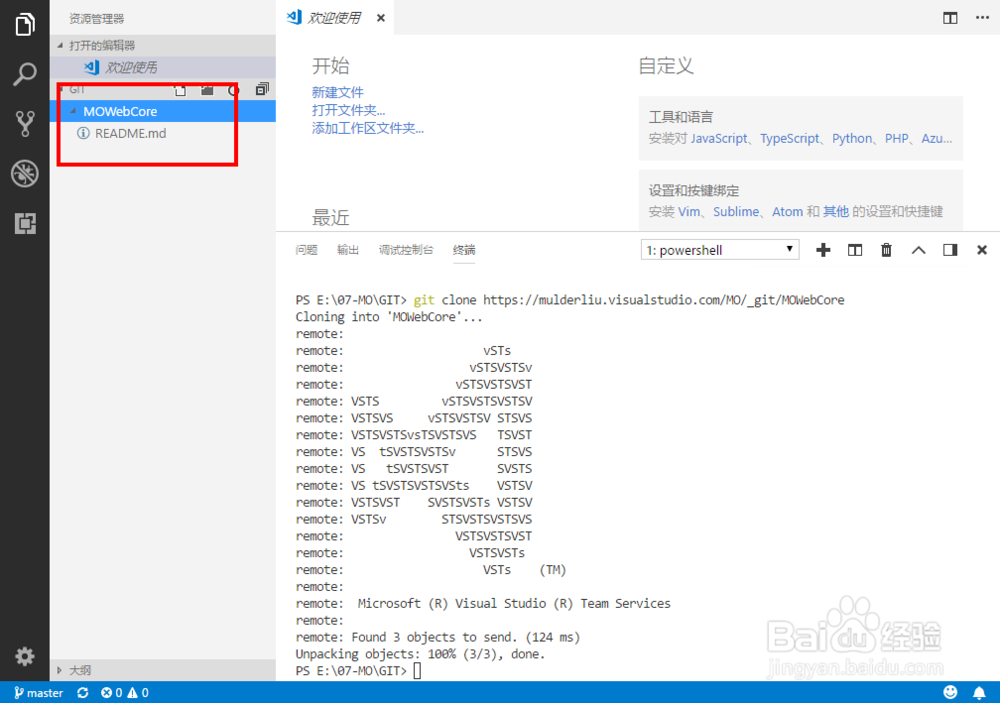This screenshot has height=703, width=1000.
Task: Open the Extensions view icon
Action: tap(24, 223)
